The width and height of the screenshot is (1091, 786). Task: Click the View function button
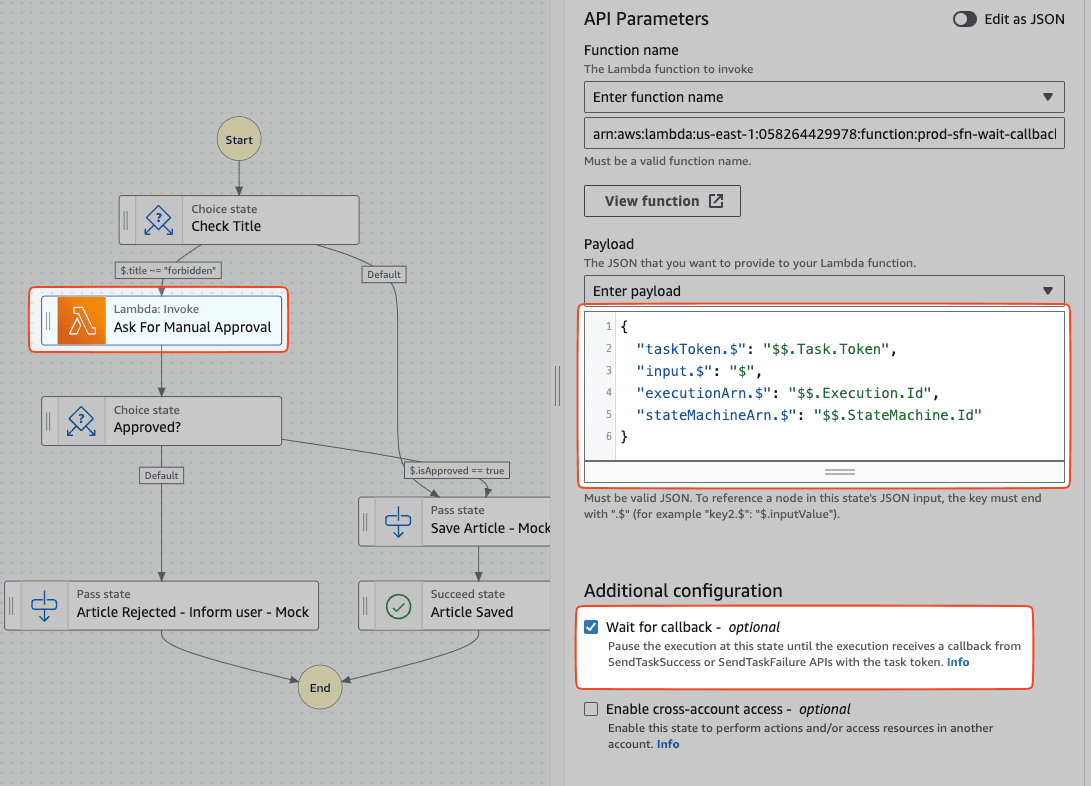coord(662,200)
